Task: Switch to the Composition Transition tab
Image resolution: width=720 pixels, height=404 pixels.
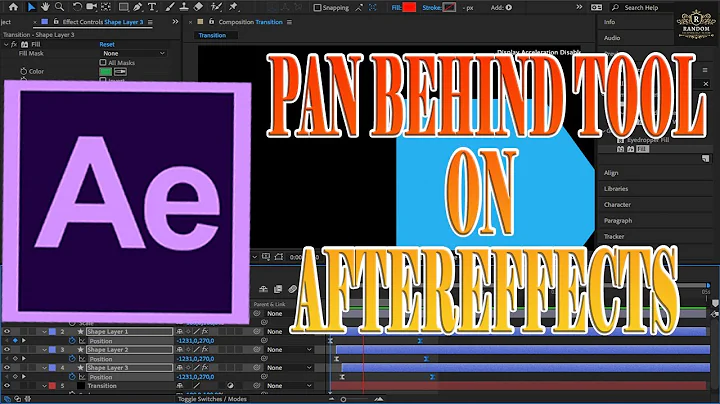Action: 250,22
